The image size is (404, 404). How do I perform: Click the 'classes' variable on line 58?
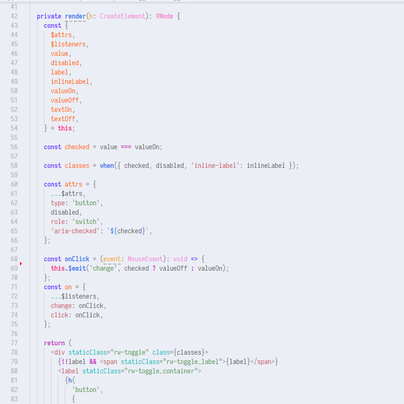click(77, 166)
